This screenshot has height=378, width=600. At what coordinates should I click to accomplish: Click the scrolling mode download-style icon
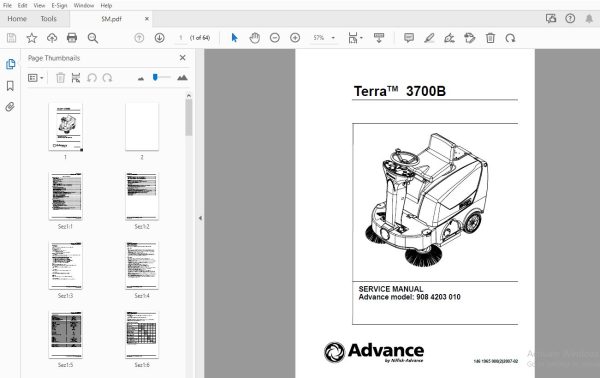tap(379, 38)
